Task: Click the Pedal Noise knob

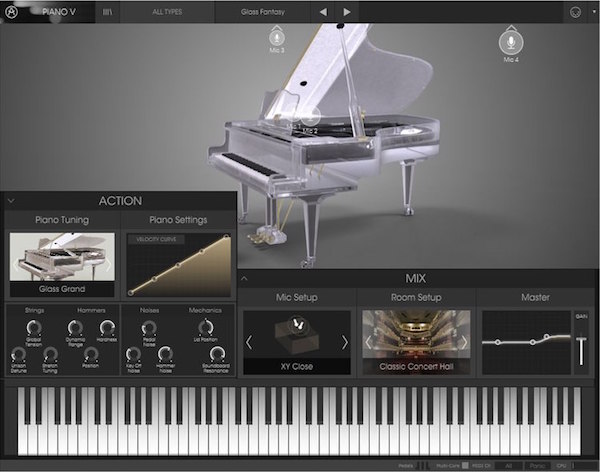Action: tap(149, 328)
